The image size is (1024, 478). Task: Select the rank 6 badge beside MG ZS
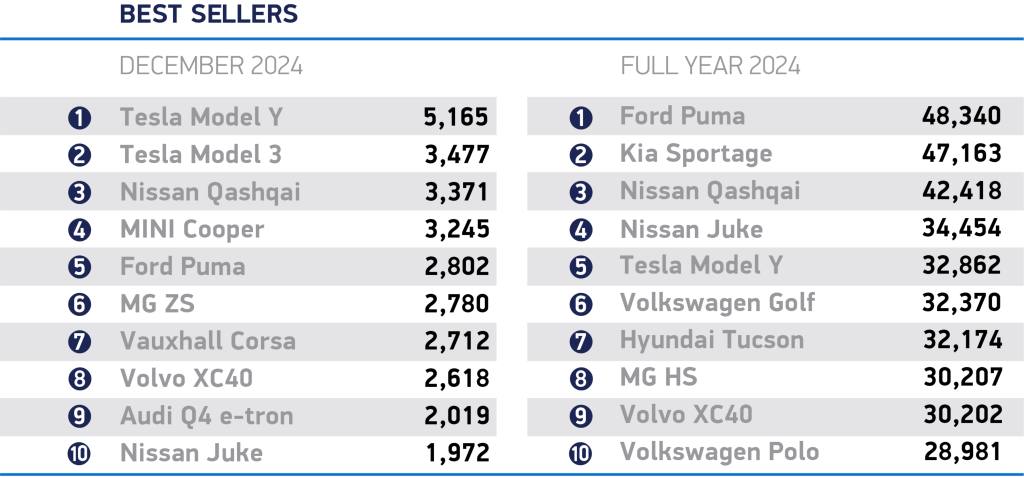click(x=80, y=304)
